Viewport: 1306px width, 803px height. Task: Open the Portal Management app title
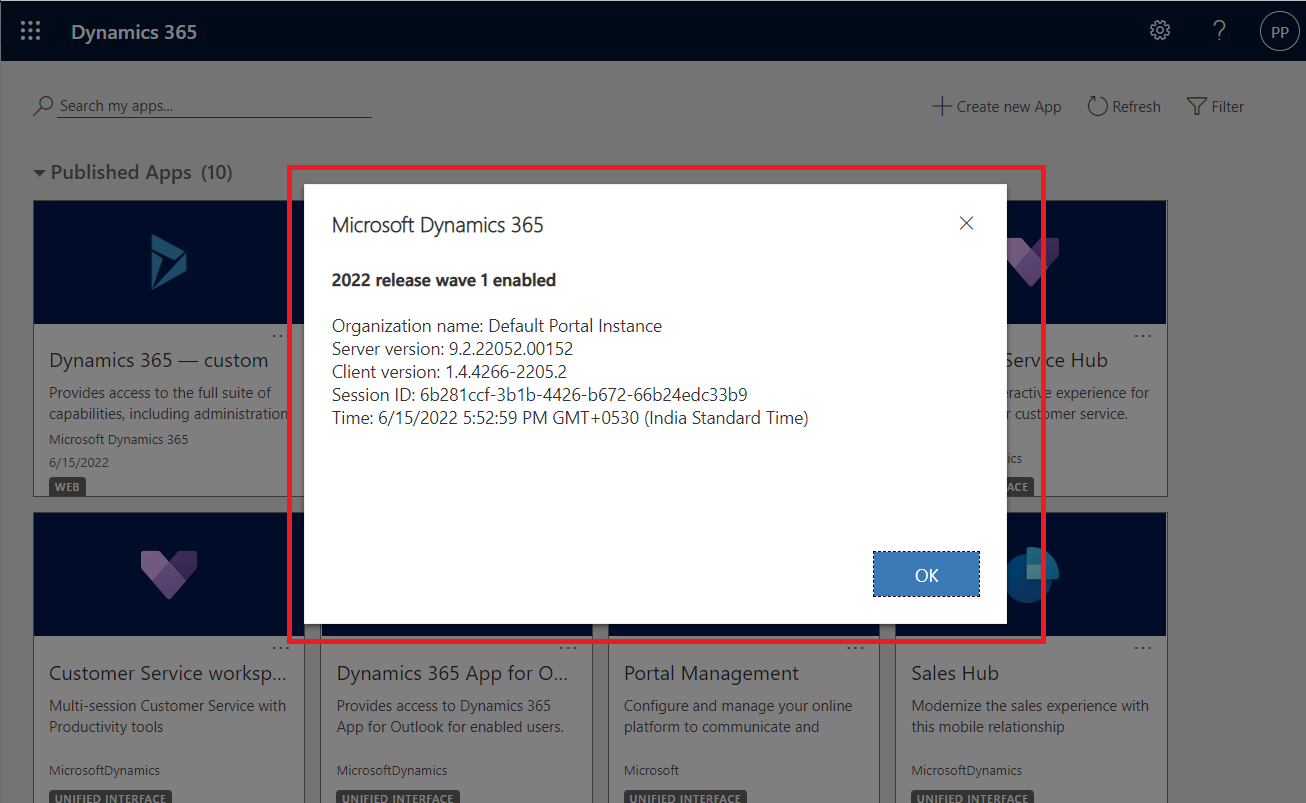pos(711,673)
